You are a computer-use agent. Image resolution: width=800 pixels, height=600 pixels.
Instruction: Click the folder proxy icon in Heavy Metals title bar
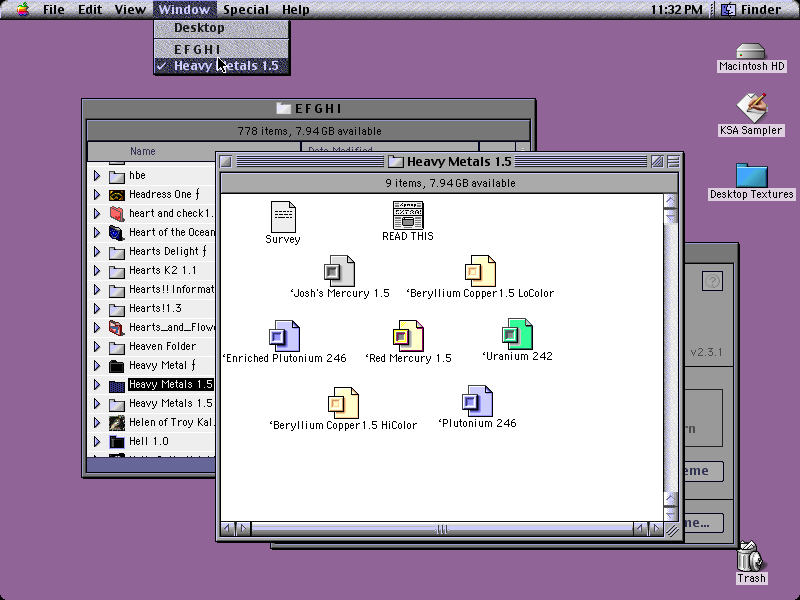tap(395, 162)
